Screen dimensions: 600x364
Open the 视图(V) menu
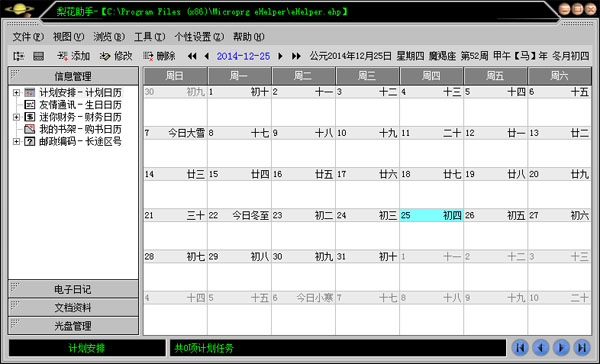click(68, 37)
